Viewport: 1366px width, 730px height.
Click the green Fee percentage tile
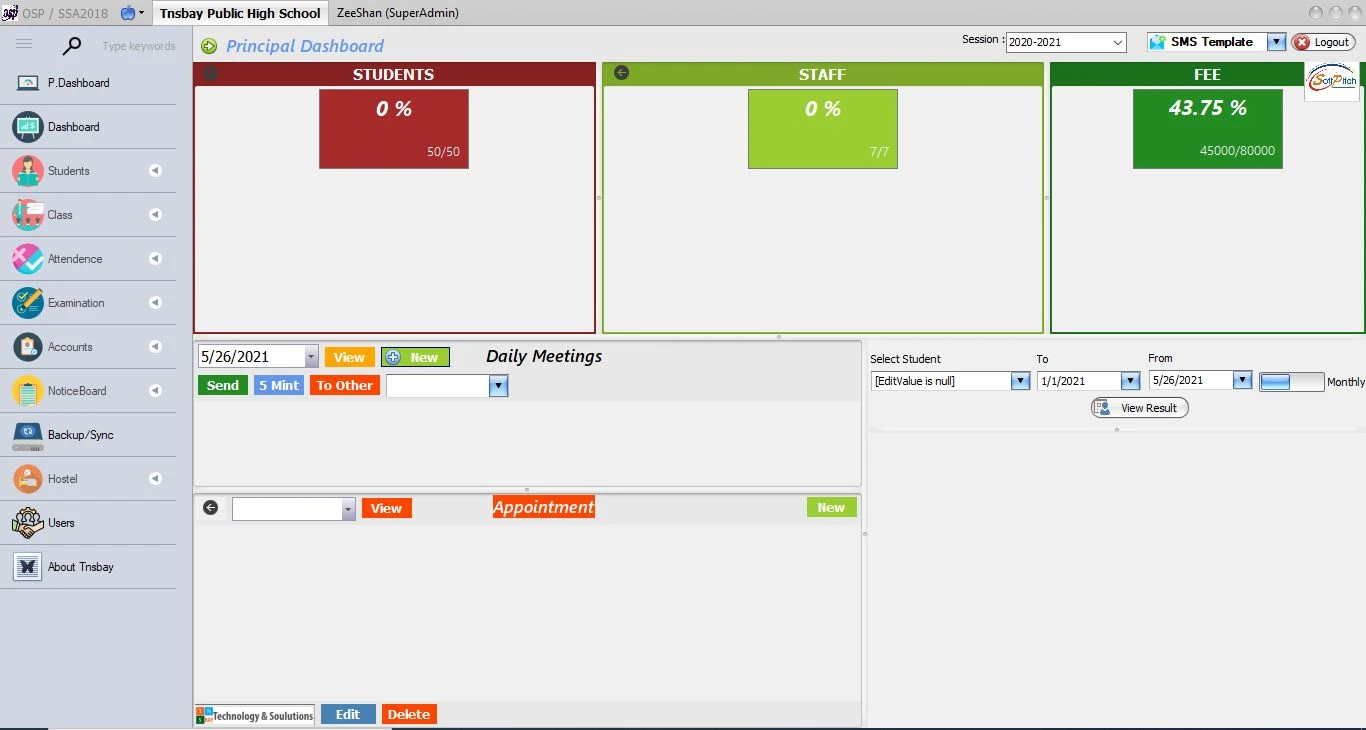pos(1207,129)
